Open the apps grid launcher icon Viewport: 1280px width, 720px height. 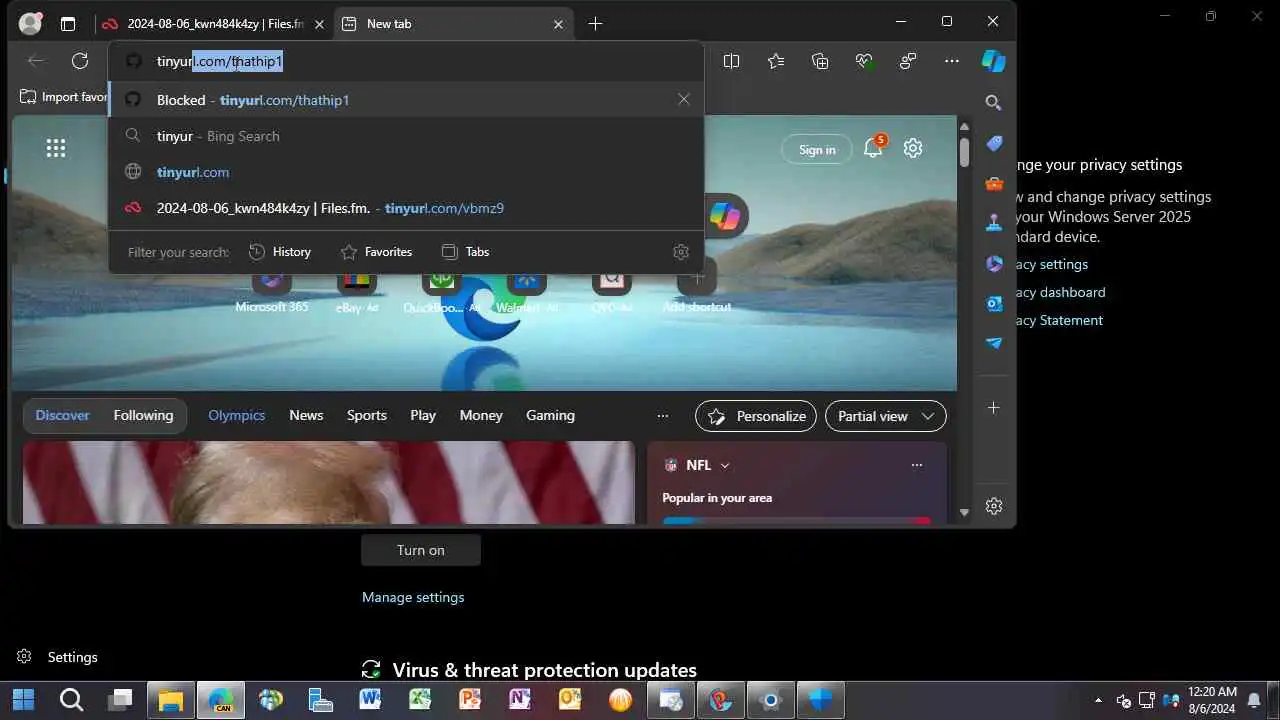tap(56, 148)
